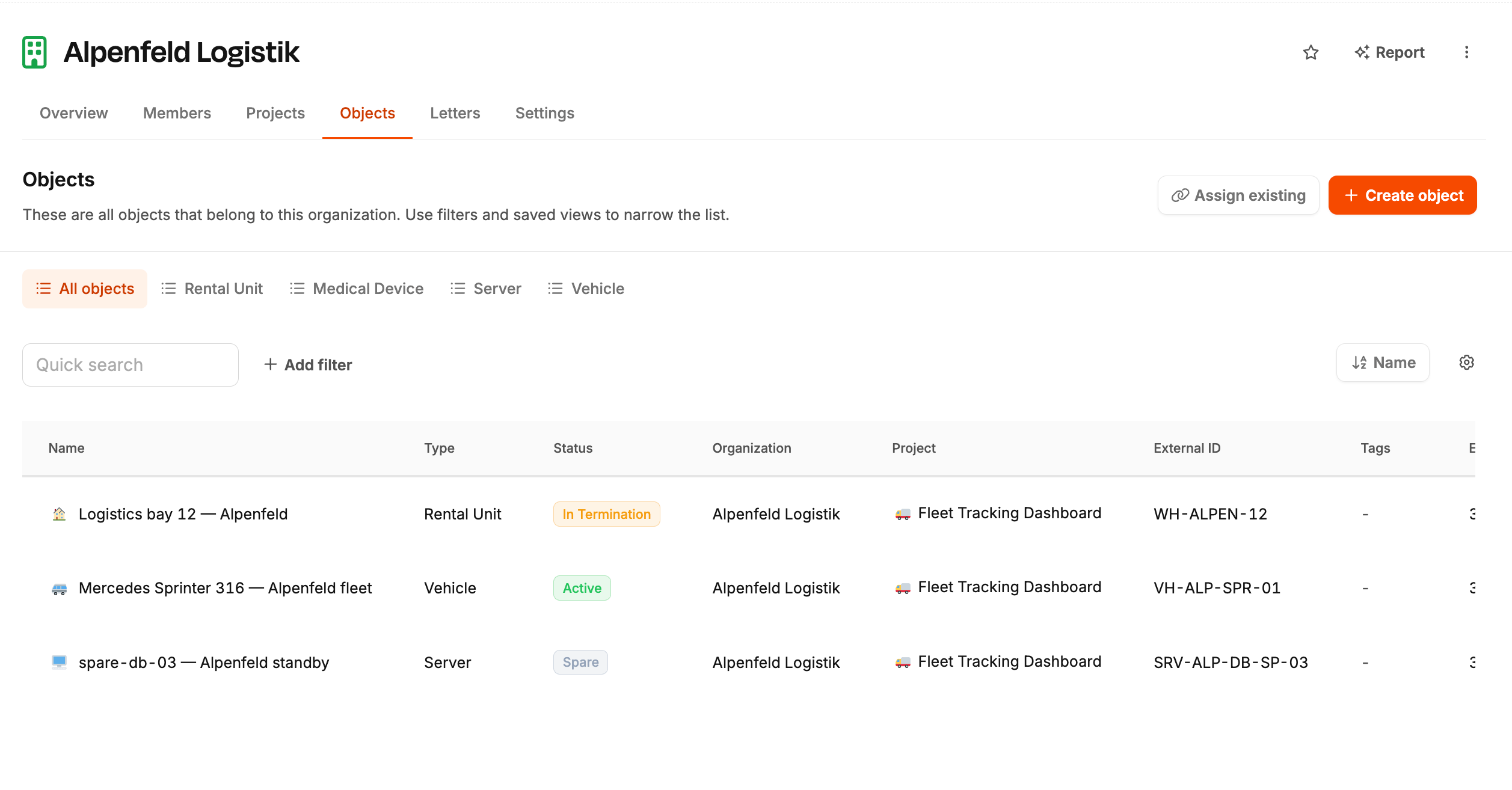Viewport: 1512px width, 790px height.
Task: Switch to the Members tab
Action: tap(177, 113)
